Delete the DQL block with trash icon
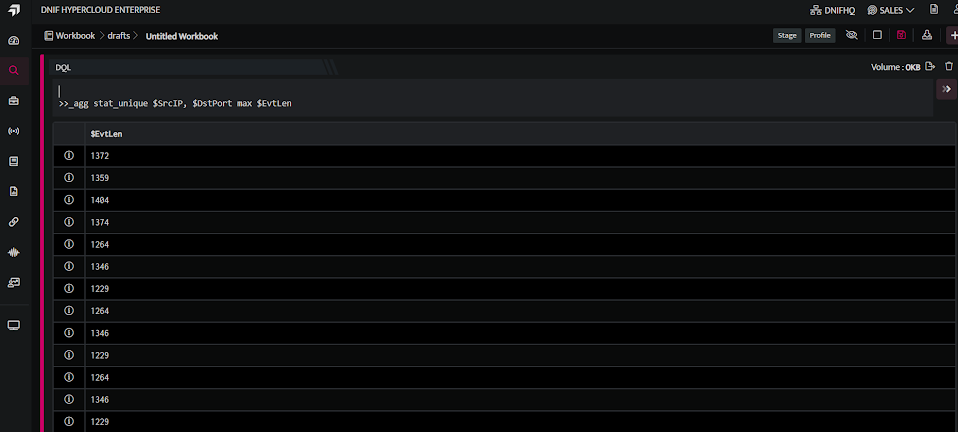The height and width of the screenshot is (432, 958). coord(948,67)
